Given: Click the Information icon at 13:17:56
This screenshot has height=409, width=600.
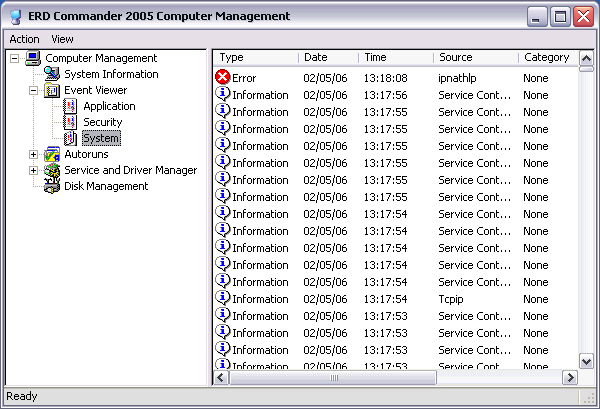Looking at the screenshot, I should click(x=222, y=94).
